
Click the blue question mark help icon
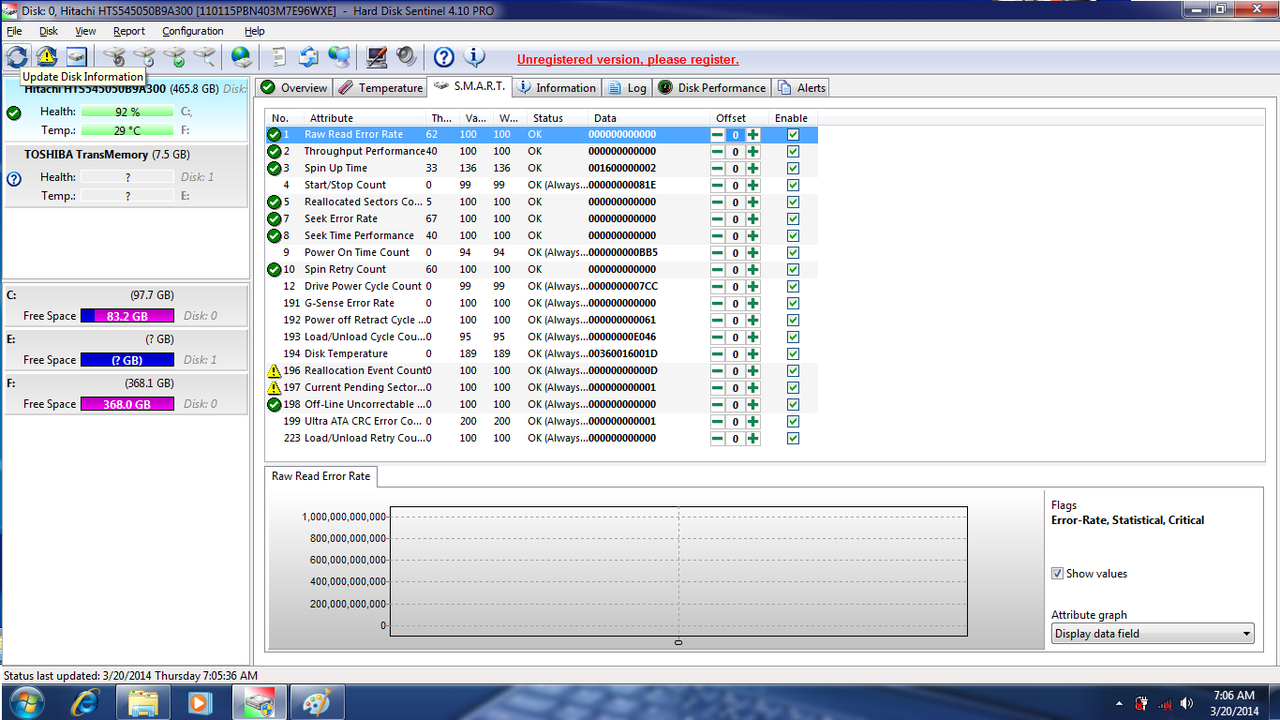click(444, 57)
